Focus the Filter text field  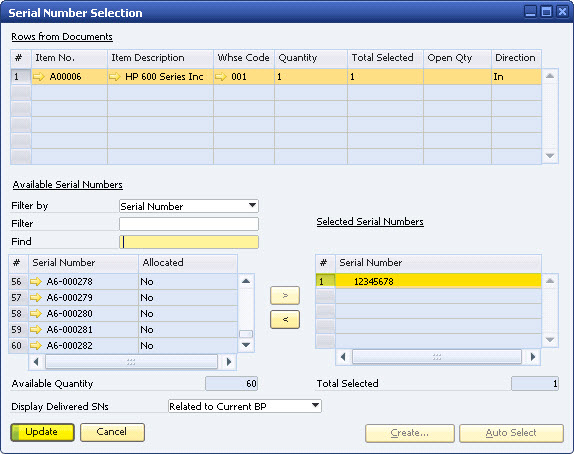pyautogui.click(x=189, y=224)
